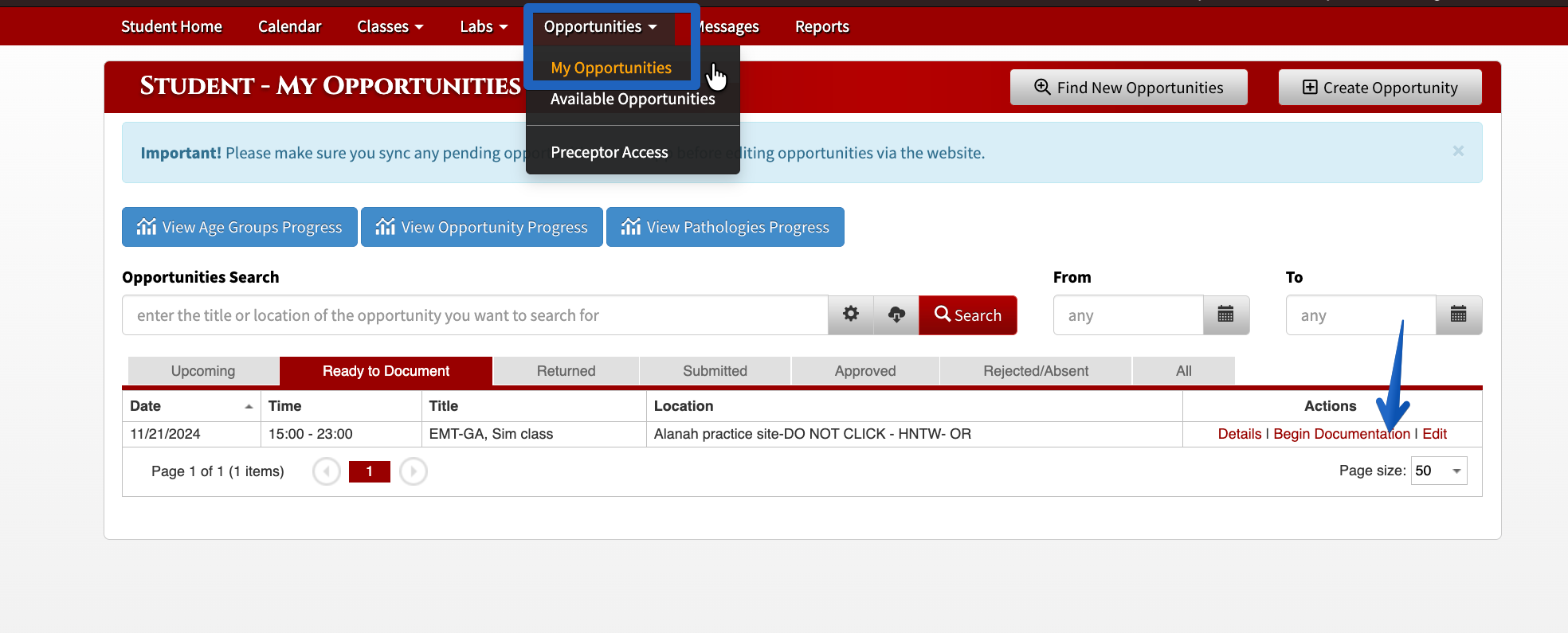Click the Alanah practice site location cell
1568x633 pixels.
[x=914, y=434]
